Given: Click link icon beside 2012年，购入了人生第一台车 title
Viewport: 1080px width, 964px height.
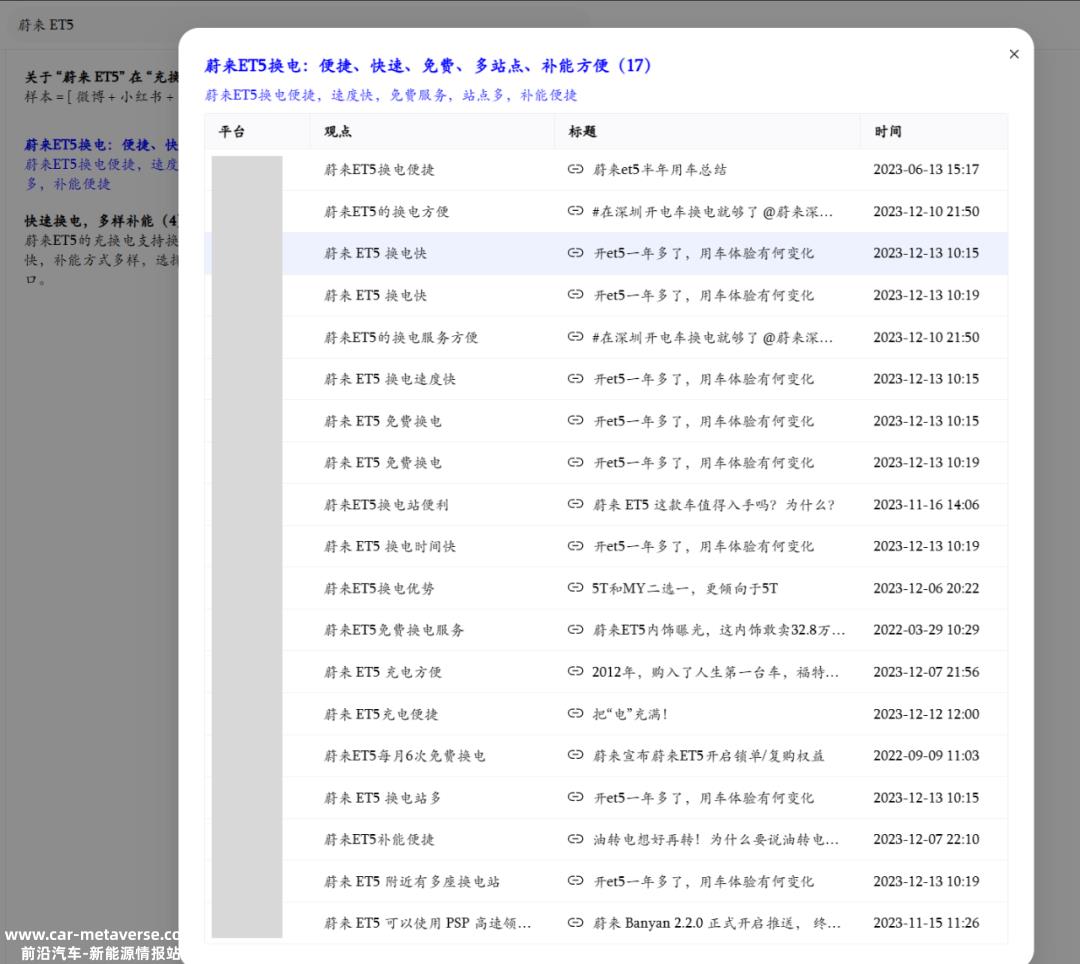Looking at the screenshot, I should (x=575, y=671).
